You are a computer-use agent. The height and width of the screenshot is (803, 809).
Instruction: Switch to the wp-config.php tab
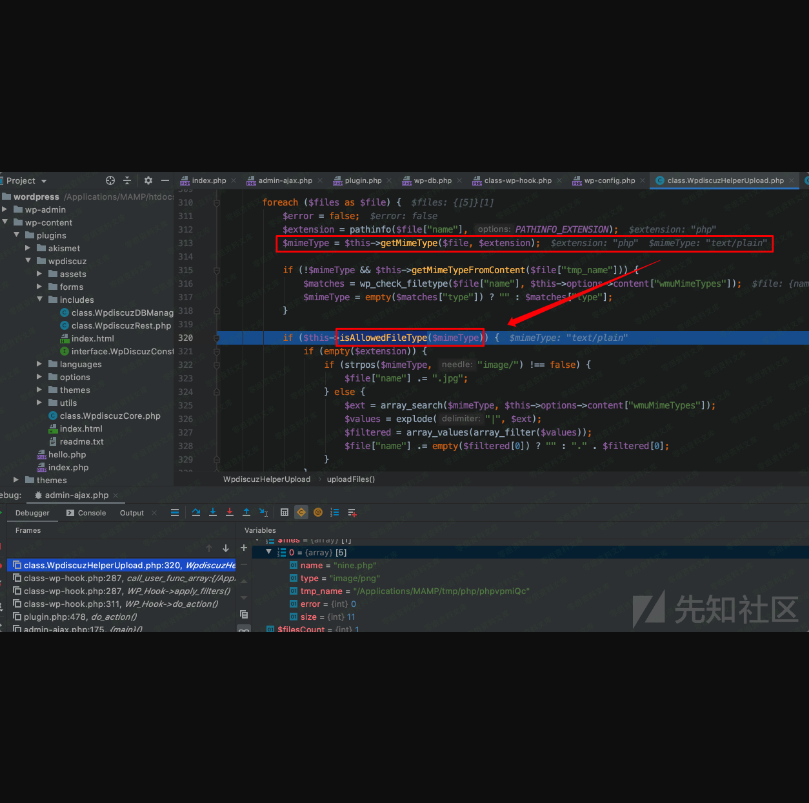[x=609, y=181]
